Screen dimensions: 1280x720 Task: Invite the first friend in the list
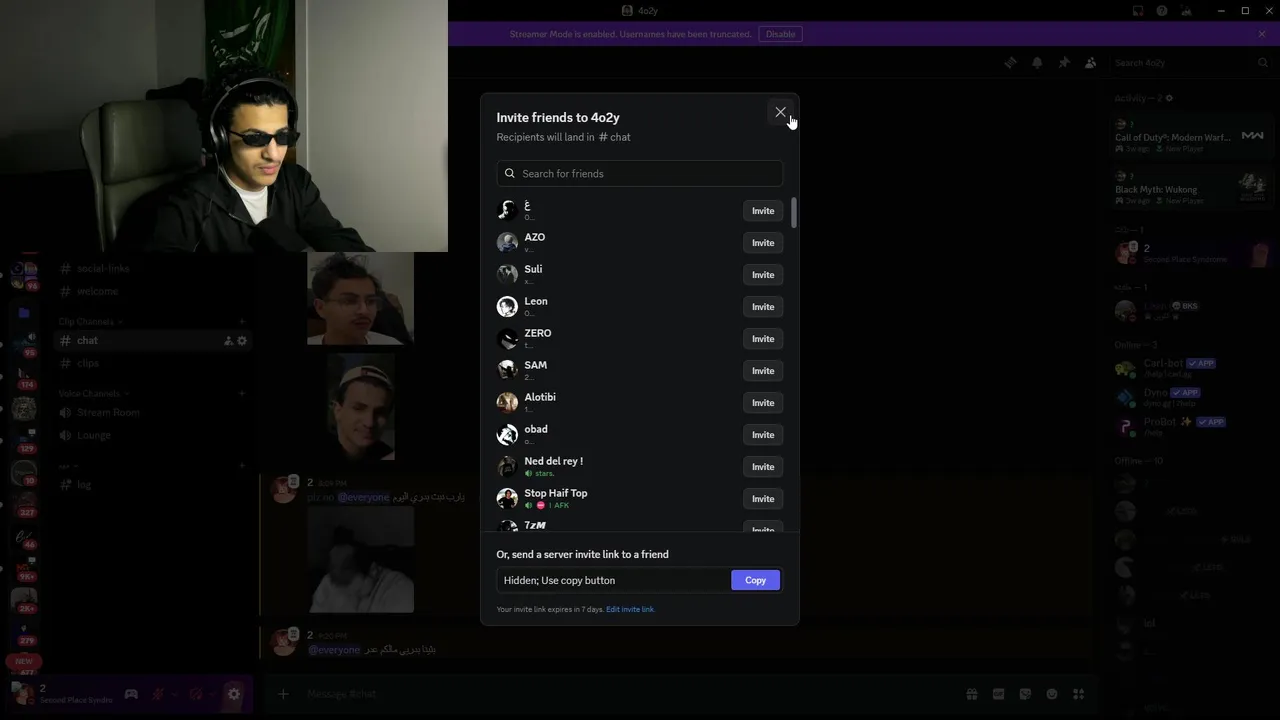click(x=763, y=211)
